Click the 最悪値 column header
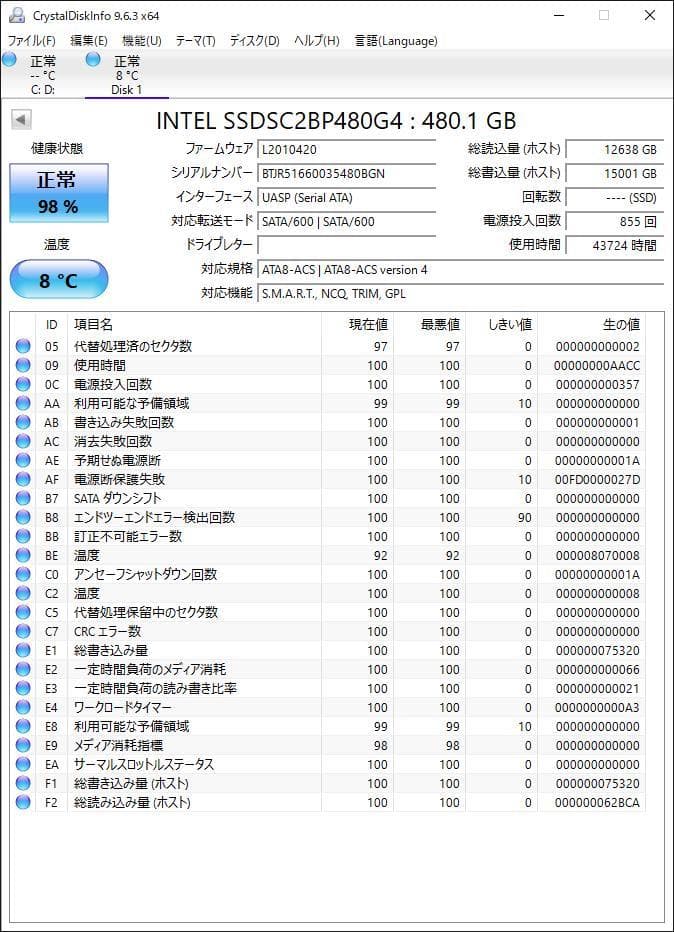This screenshot has height=932, width=674. tap(429, 325)
